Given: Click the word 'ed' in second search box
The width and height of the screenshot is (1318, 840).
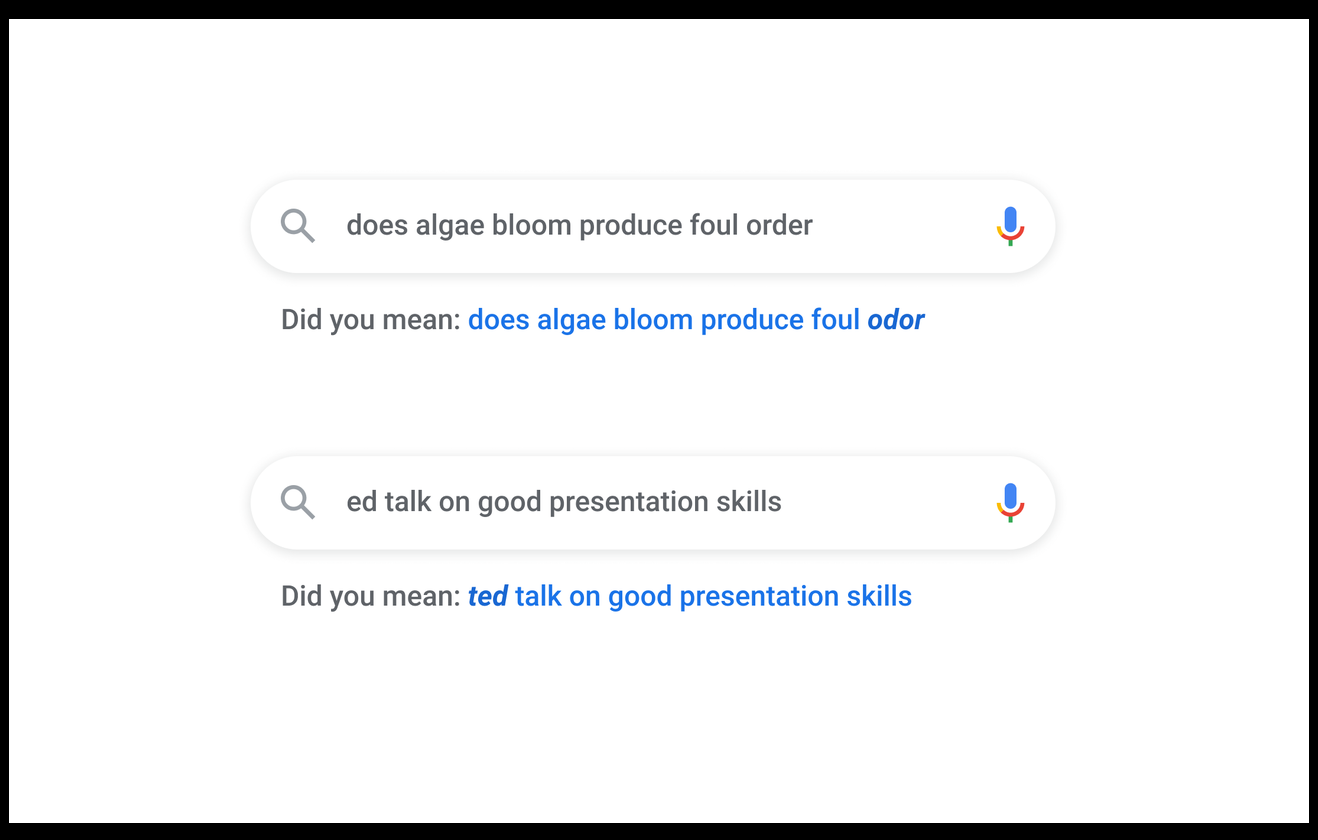Looking at the screenshot, I should [361, 502].
